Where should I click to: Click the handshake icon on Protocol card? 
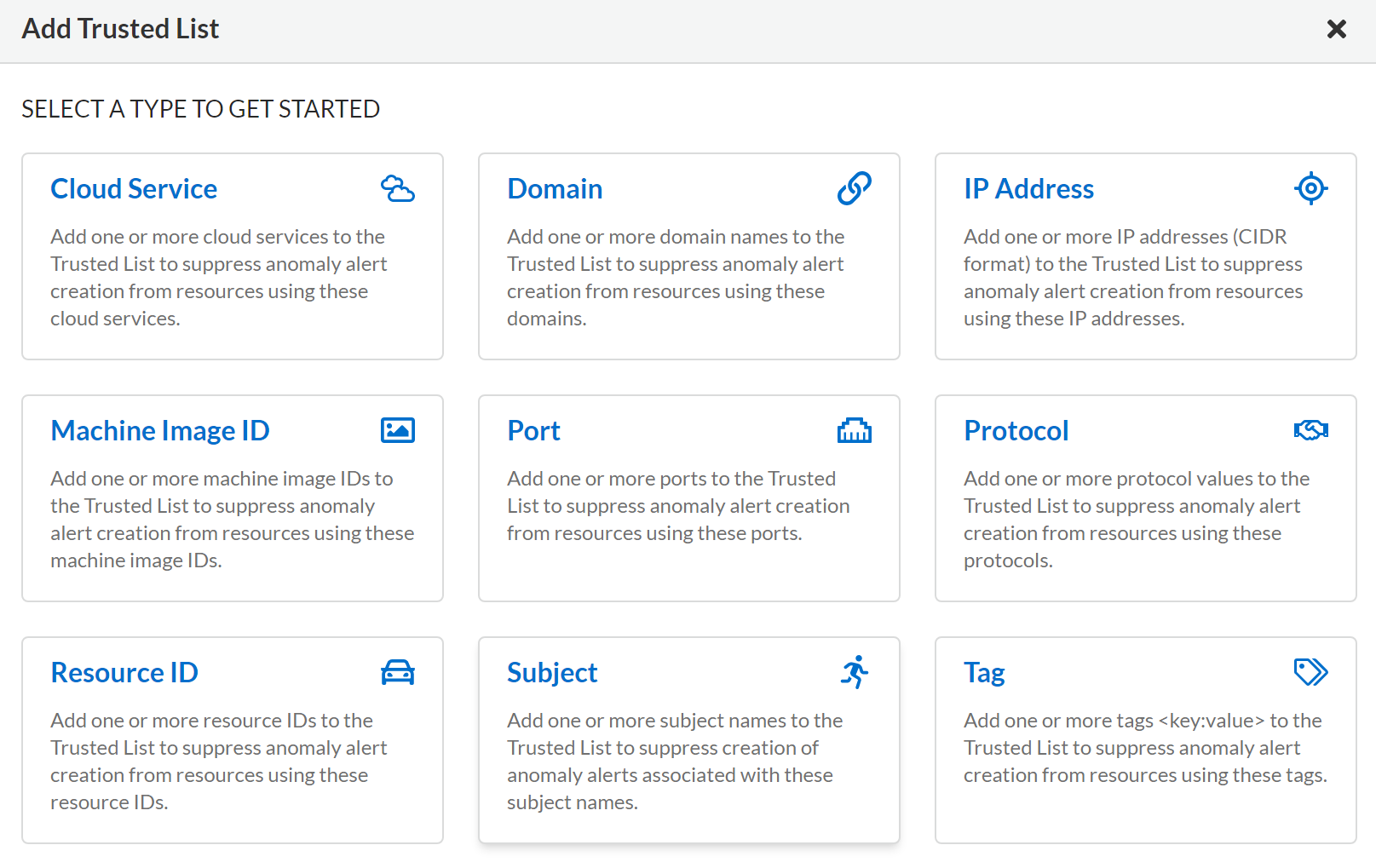coord(1311,430)
